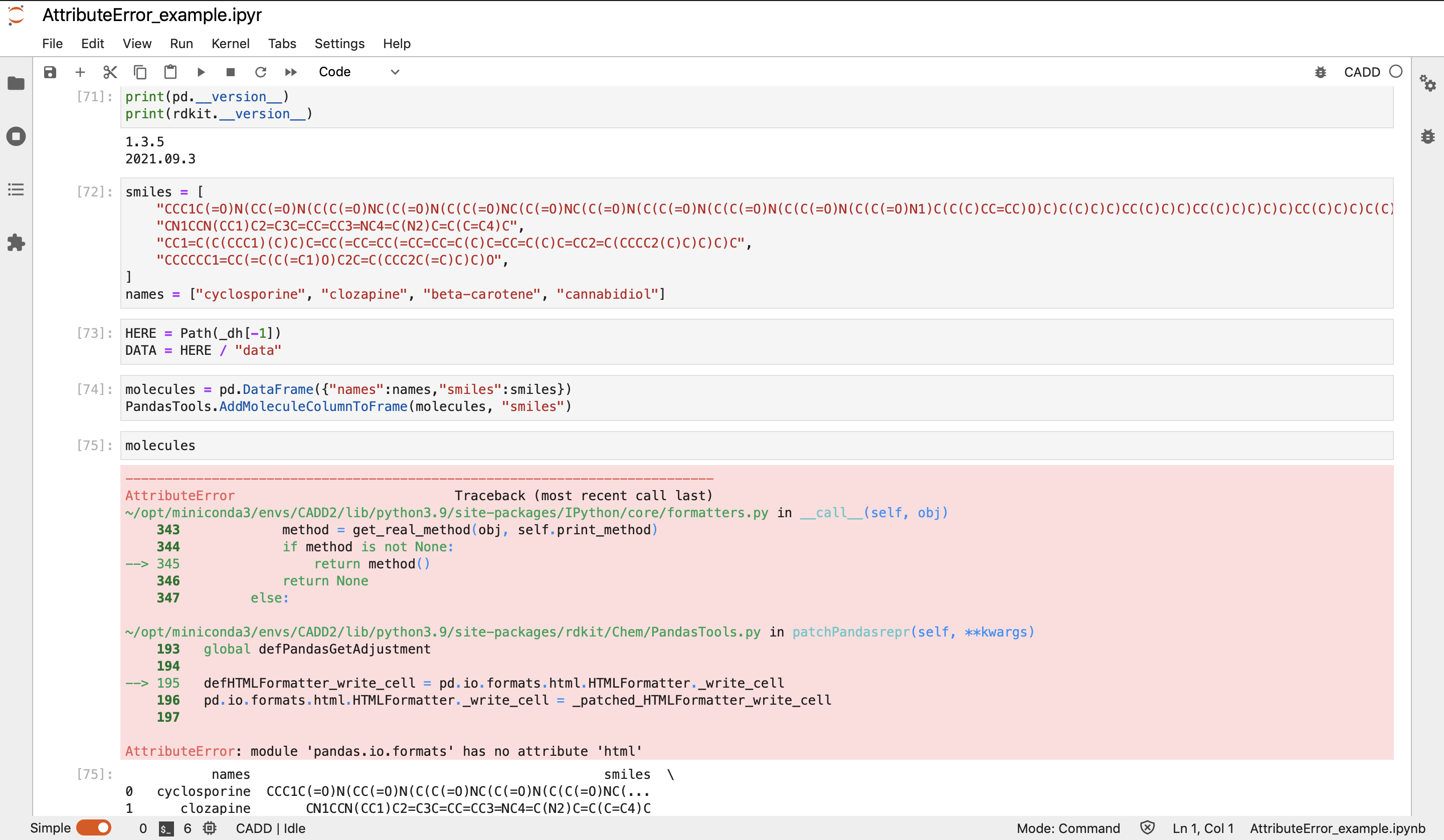Paste cells from the clipboard
The image size is (1444, 840).
(x=169, y=72)
